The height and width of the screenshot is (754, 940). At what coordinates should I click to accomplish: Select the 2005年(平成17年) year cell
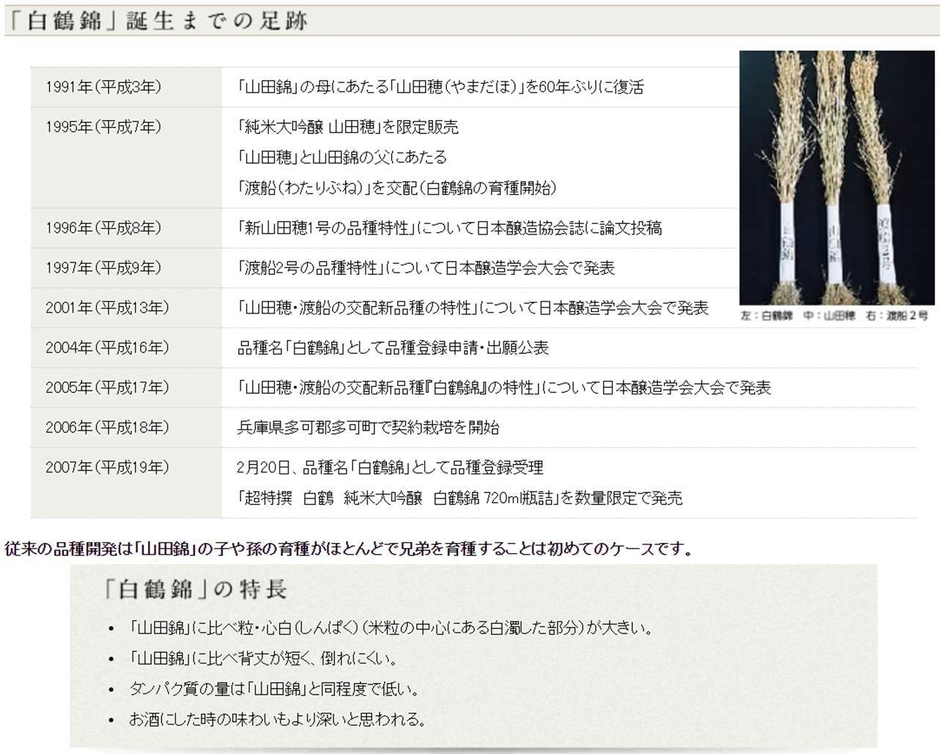click(x=107, y=388)
